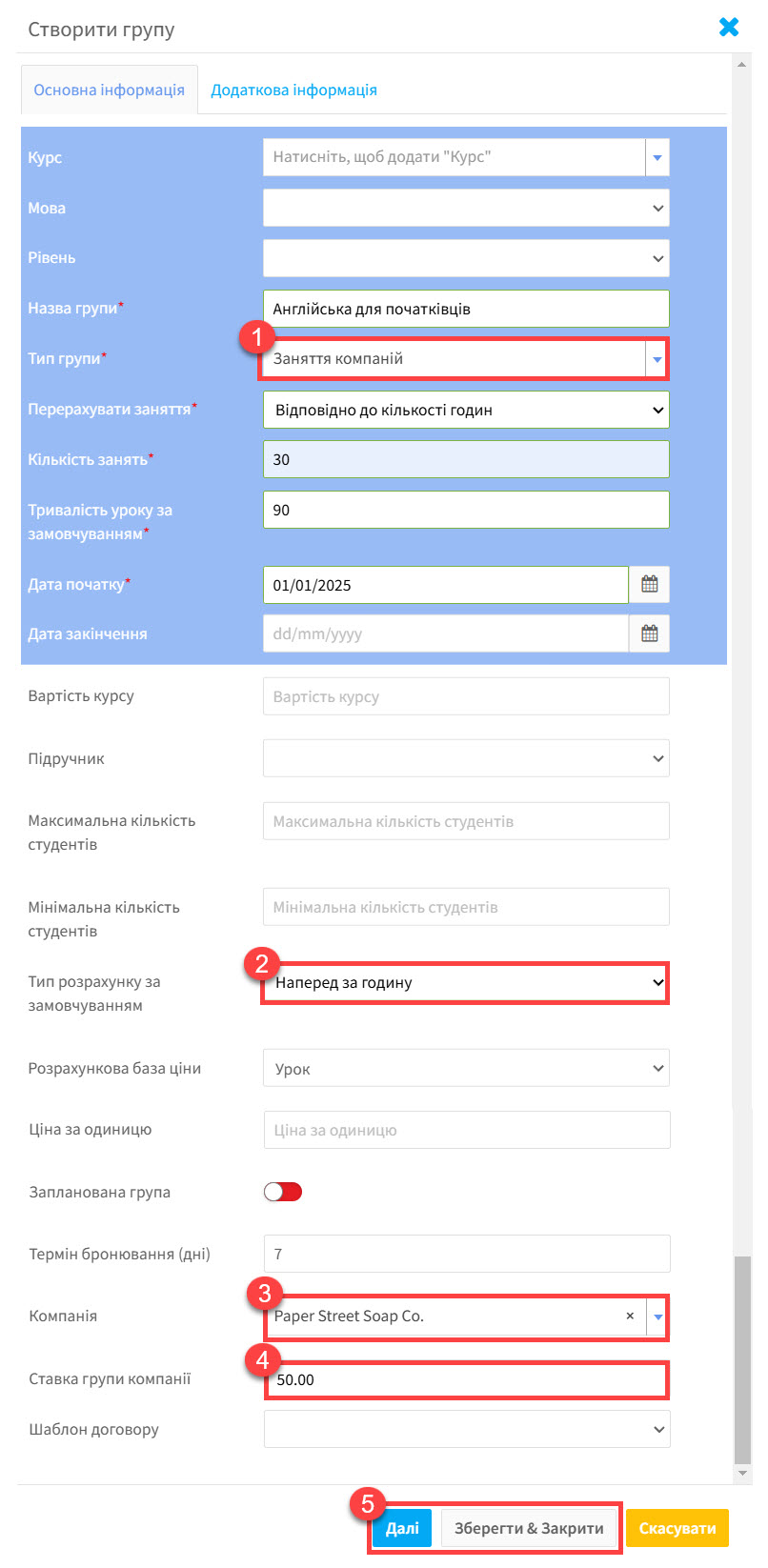Image resolution: width=768 pixels, height=1568 pixels.
Task: Open the Шаблон договору dropdown
Action: point(467,1429)
